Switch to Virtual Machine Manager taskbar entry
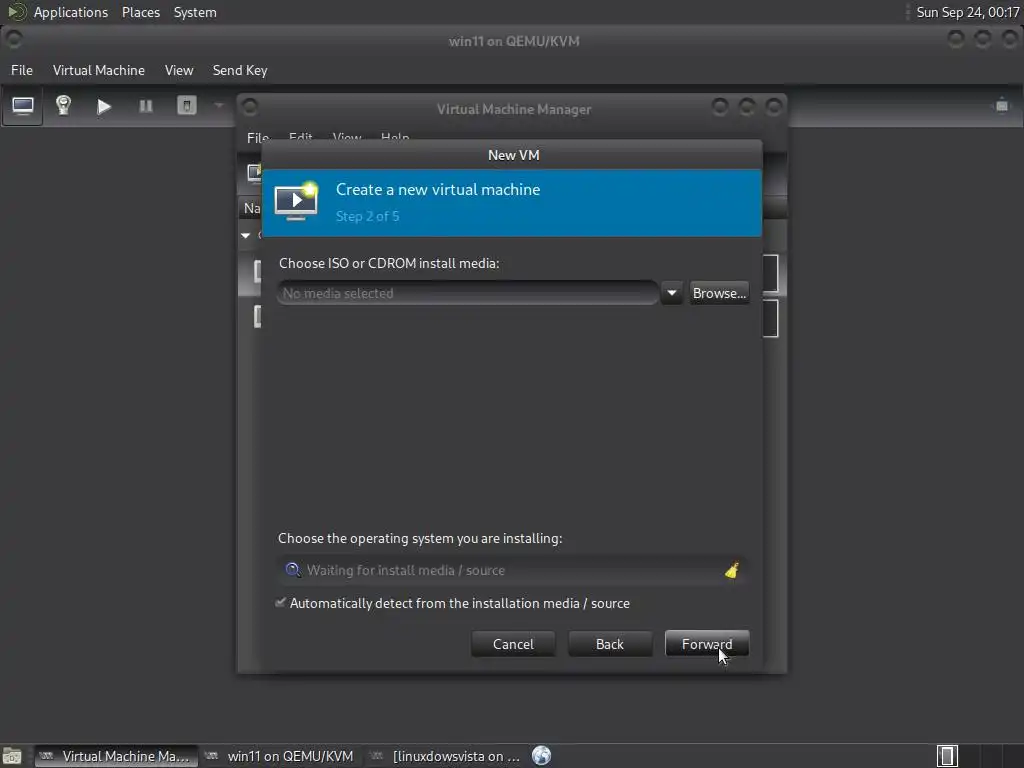This screenshot has width=1024, height=768. pos(116,756)
